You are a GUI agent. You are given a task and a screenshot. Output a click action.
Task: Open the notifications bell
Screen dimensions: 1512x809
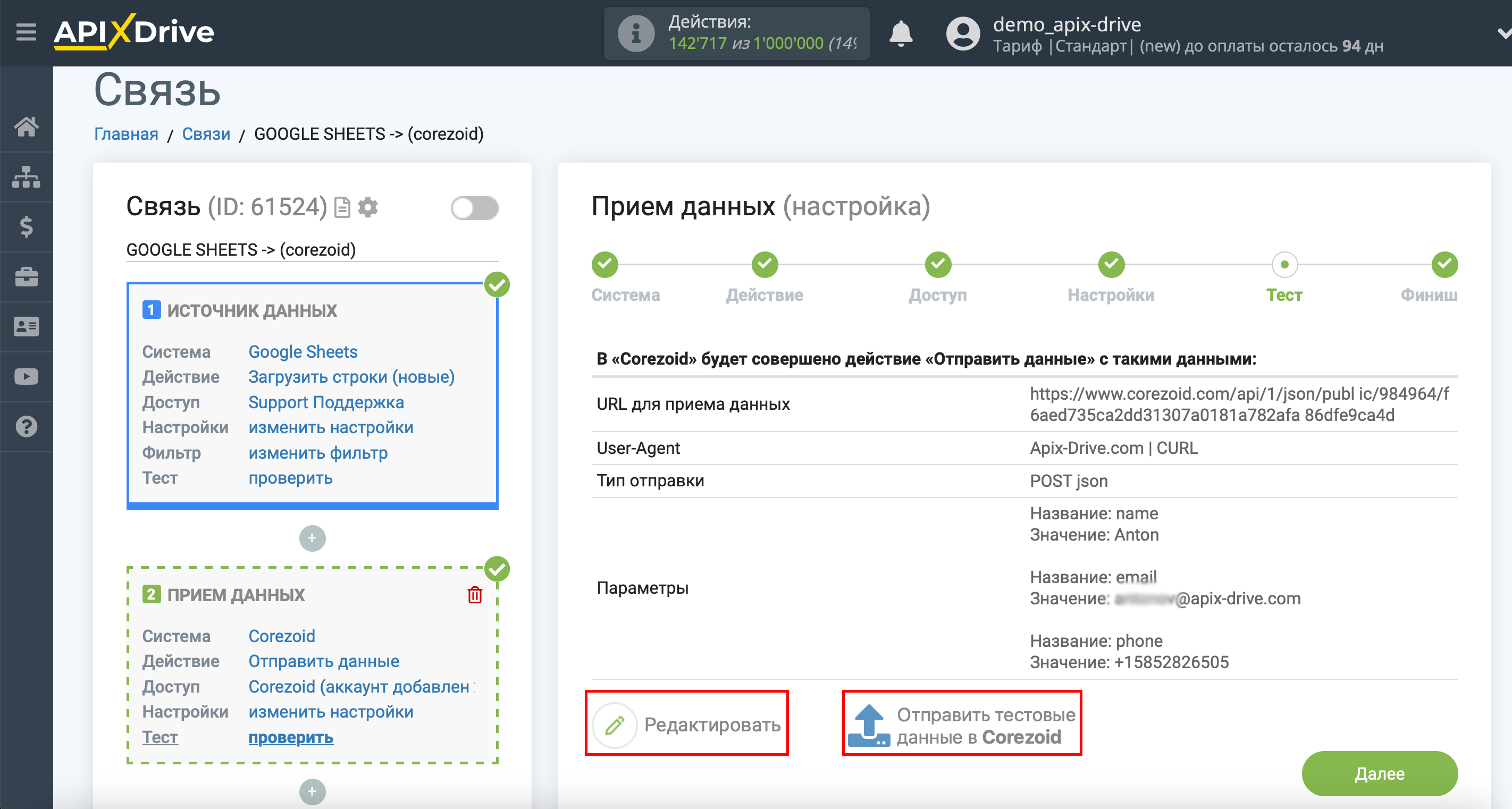coord(901,33)
